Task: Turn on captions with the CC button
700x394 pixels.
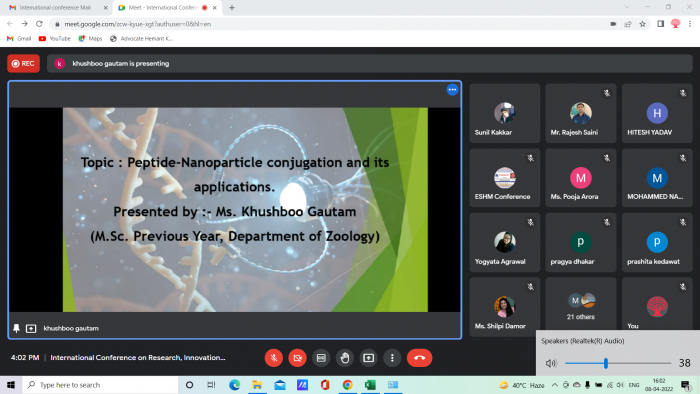Action: coord(321,358)
